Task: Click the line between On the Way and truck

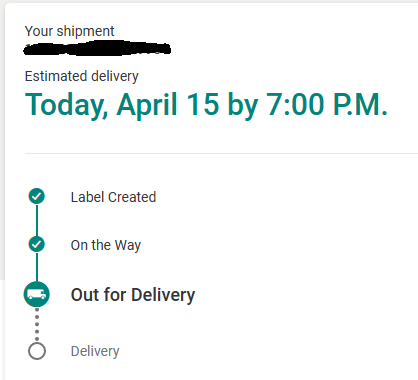Action: (x=37, y=267)
